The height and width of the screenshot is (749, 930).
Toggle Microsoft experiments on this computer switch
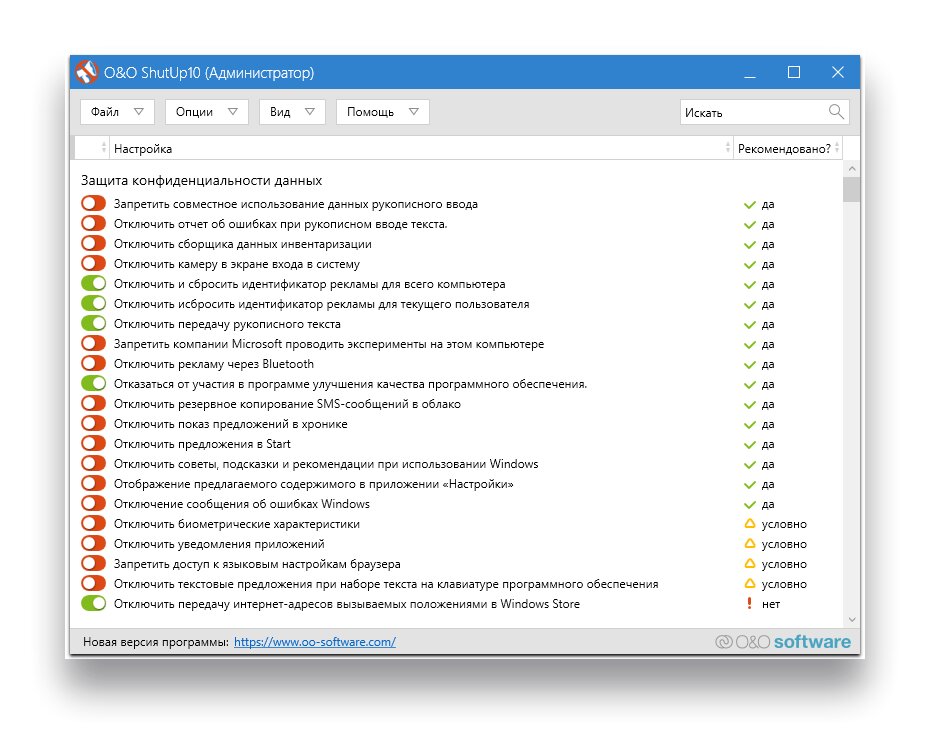point(93,343)
